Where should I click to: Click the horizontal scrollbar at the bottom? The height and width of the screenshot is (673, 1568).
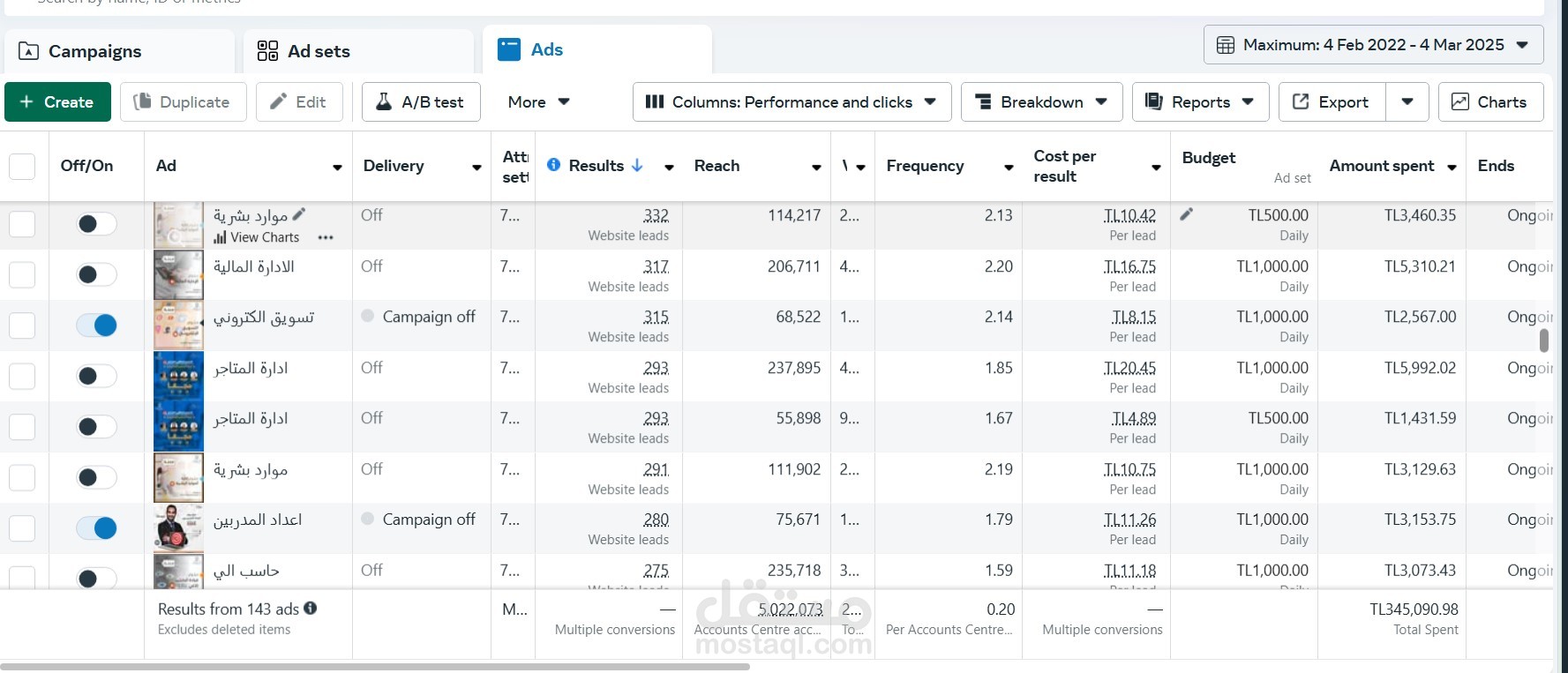click(x=375, y=667)
